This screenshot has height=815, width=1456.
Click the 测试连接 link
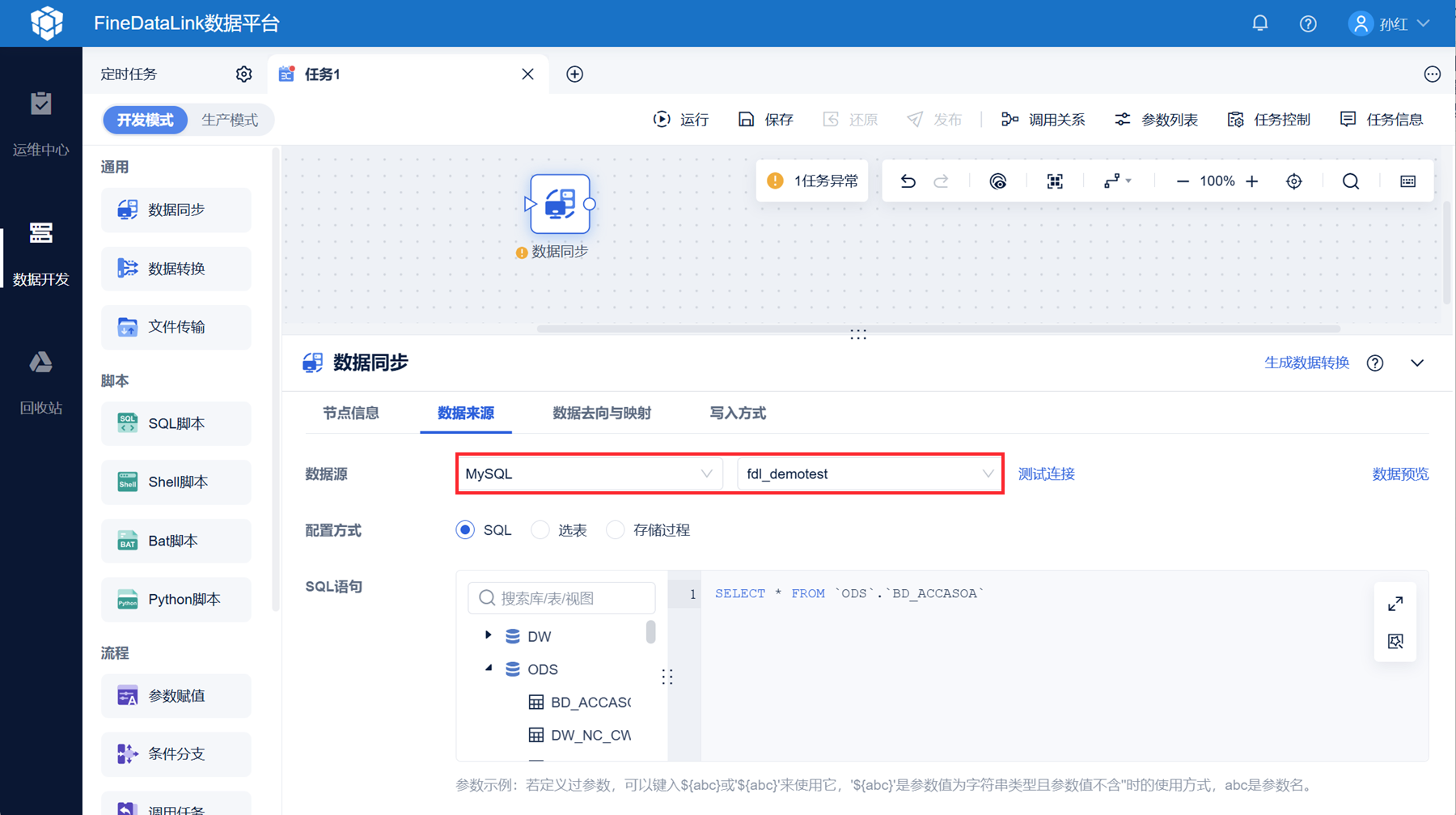click(x=1046, y=474)
